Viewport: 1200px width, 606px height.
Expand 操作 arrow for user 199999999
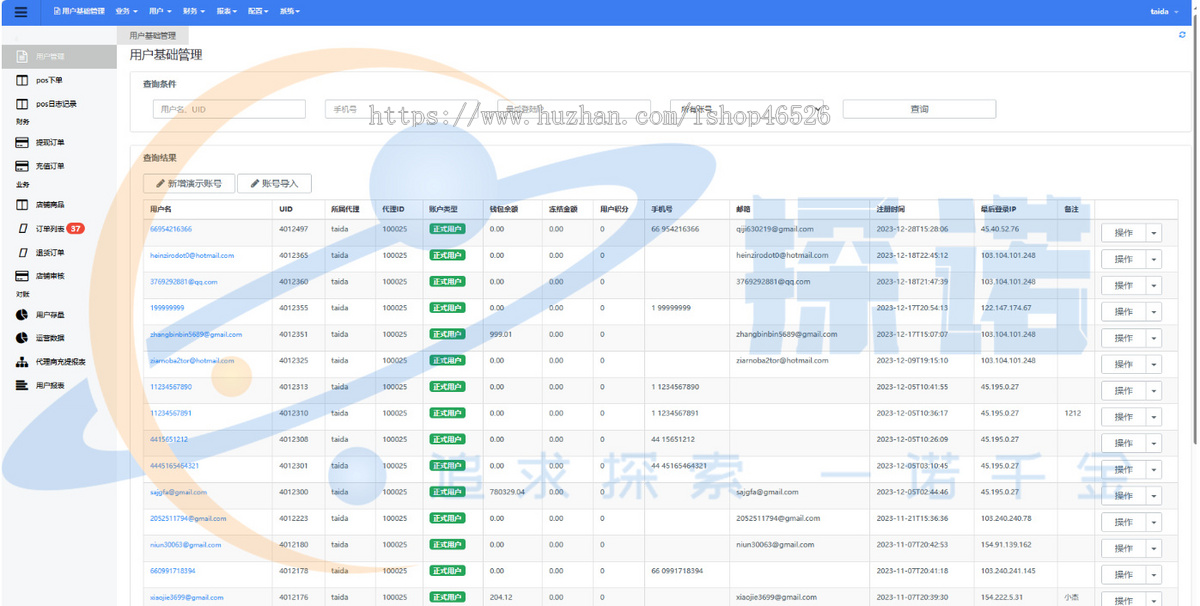pos(1153,312)
